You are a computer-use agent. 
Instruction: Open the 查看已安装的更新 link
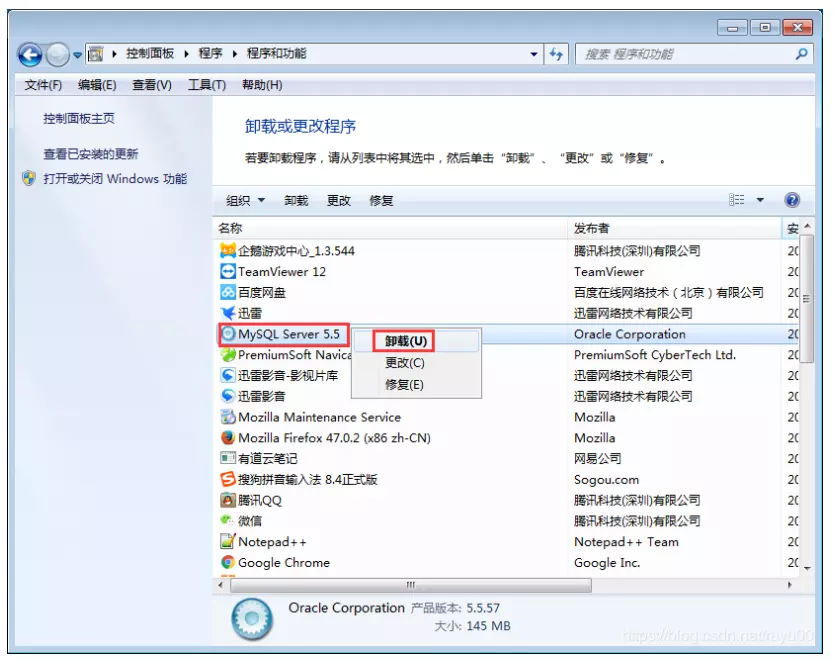point(90,154)
